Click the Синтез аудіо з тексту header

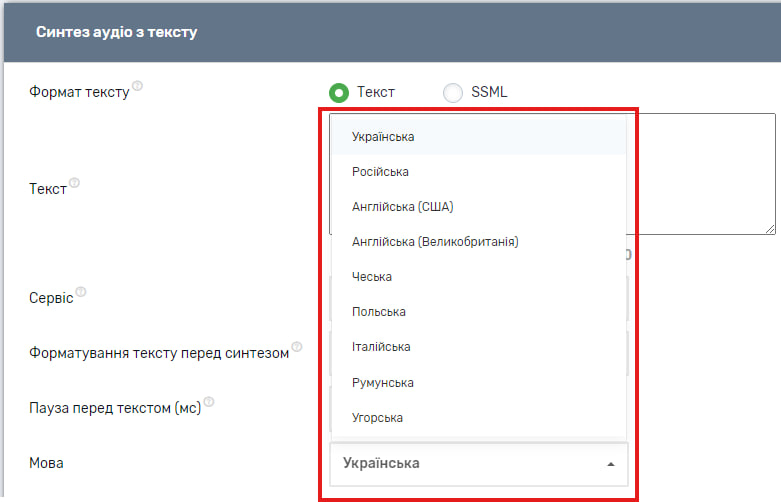click(117, 32)
